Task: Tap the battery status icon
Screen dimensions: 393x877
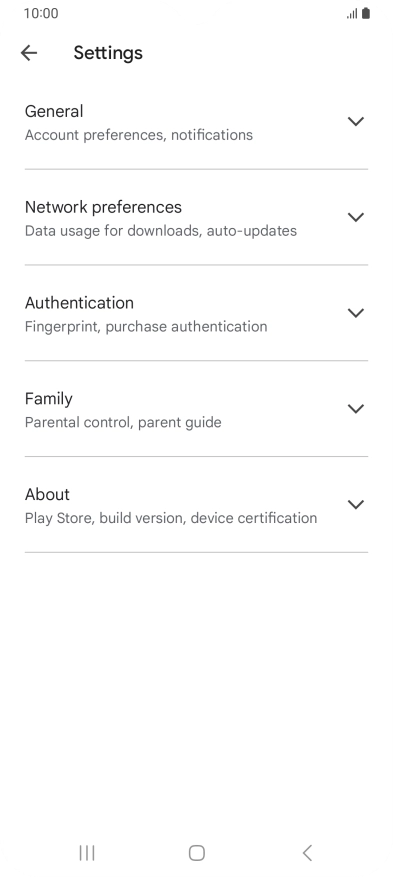Action: click(x=366, y=13)
